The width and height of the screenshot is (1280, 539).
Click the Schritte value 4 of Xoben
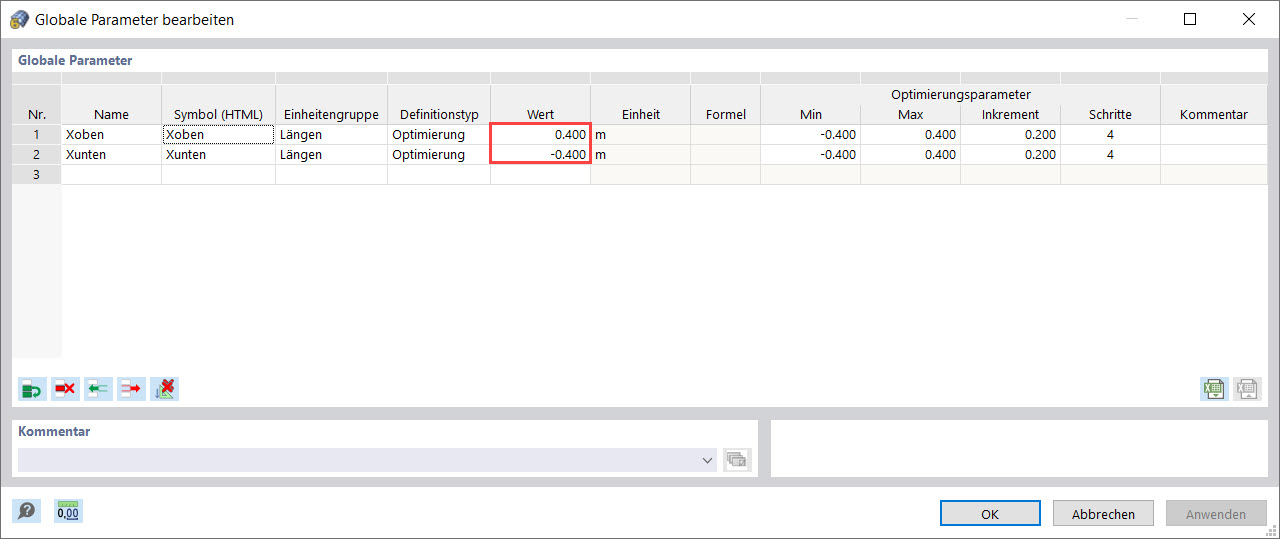1110,134
